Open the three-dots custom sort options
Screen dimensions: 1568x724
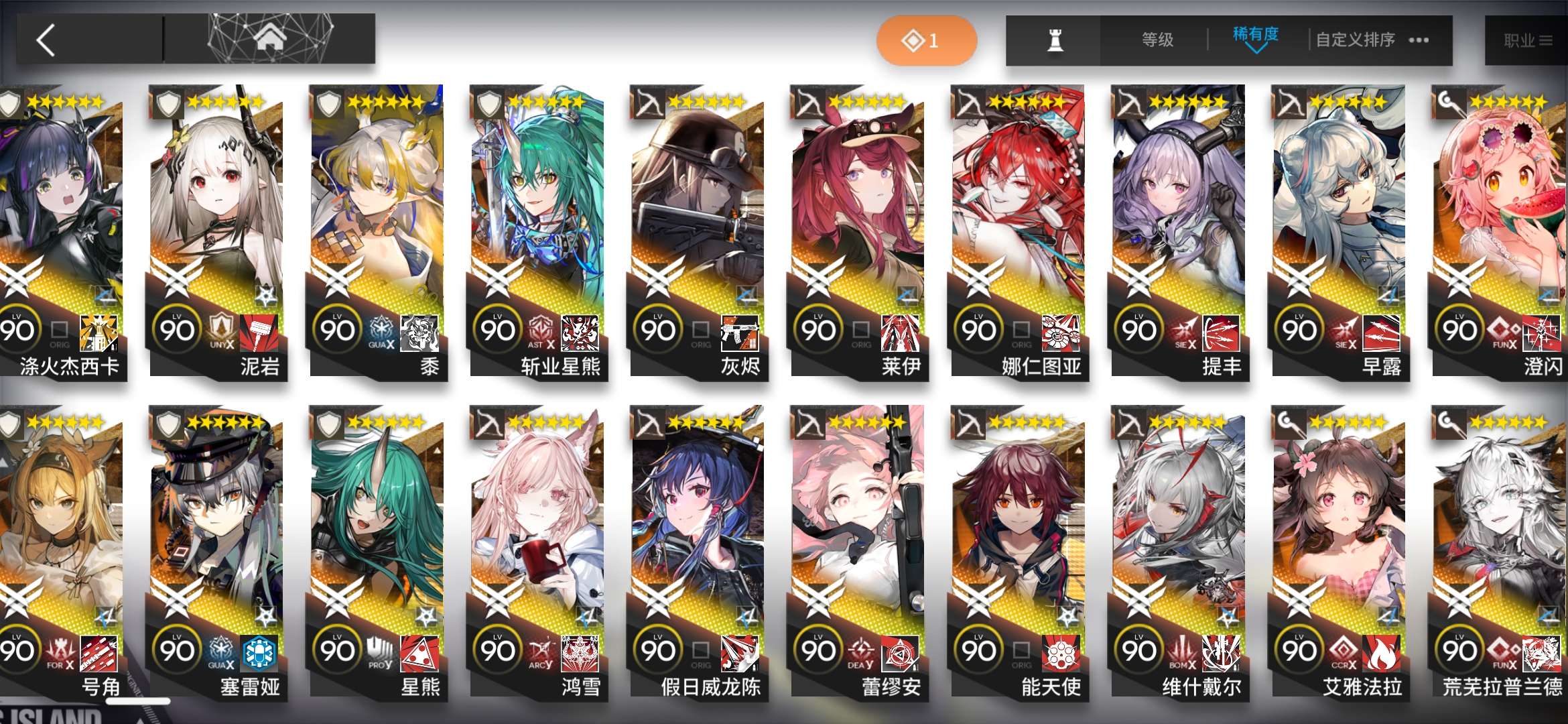[1419, 40]
